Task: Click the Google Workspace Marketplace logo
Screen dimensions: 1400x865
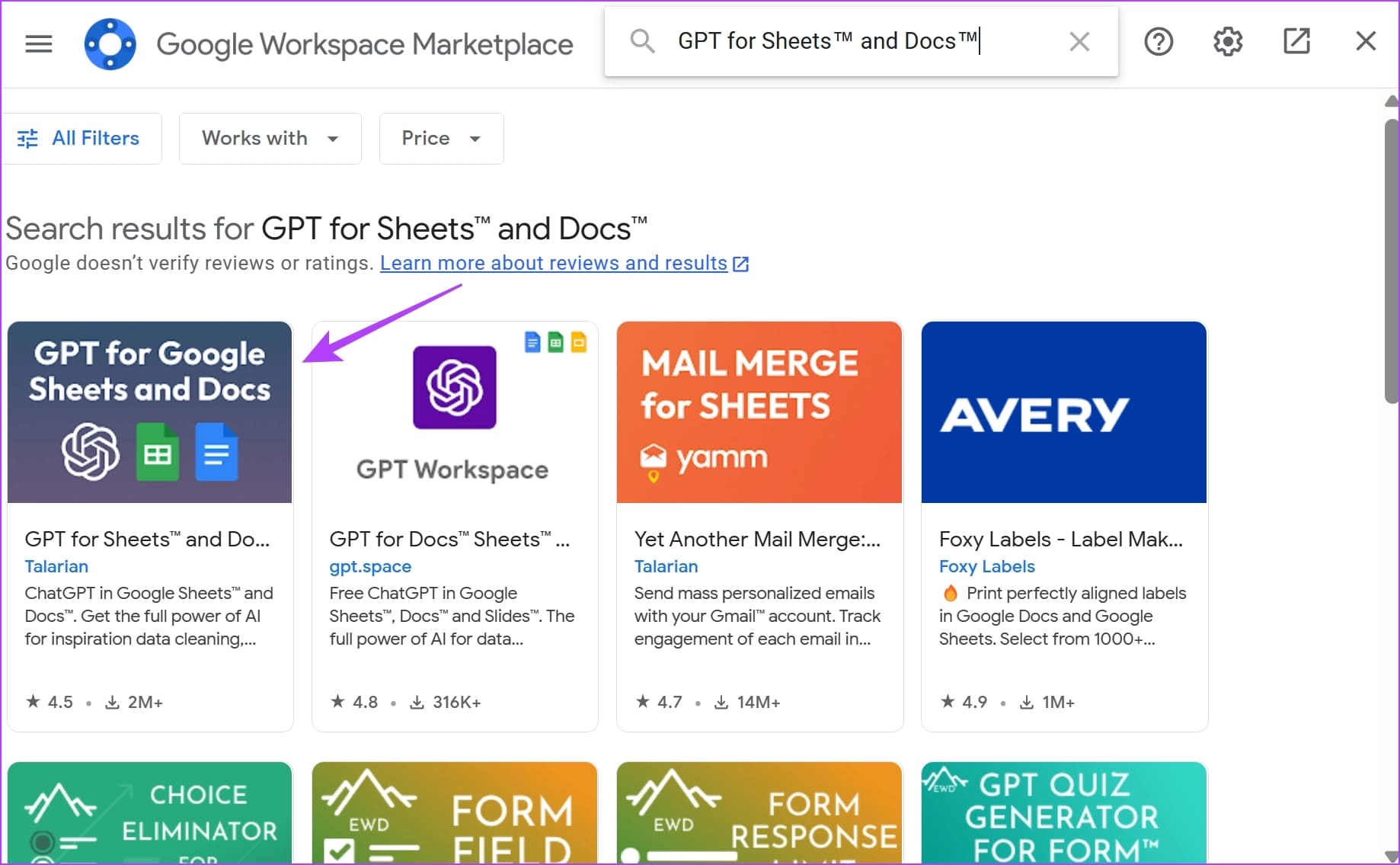Action: pos(110,44)
